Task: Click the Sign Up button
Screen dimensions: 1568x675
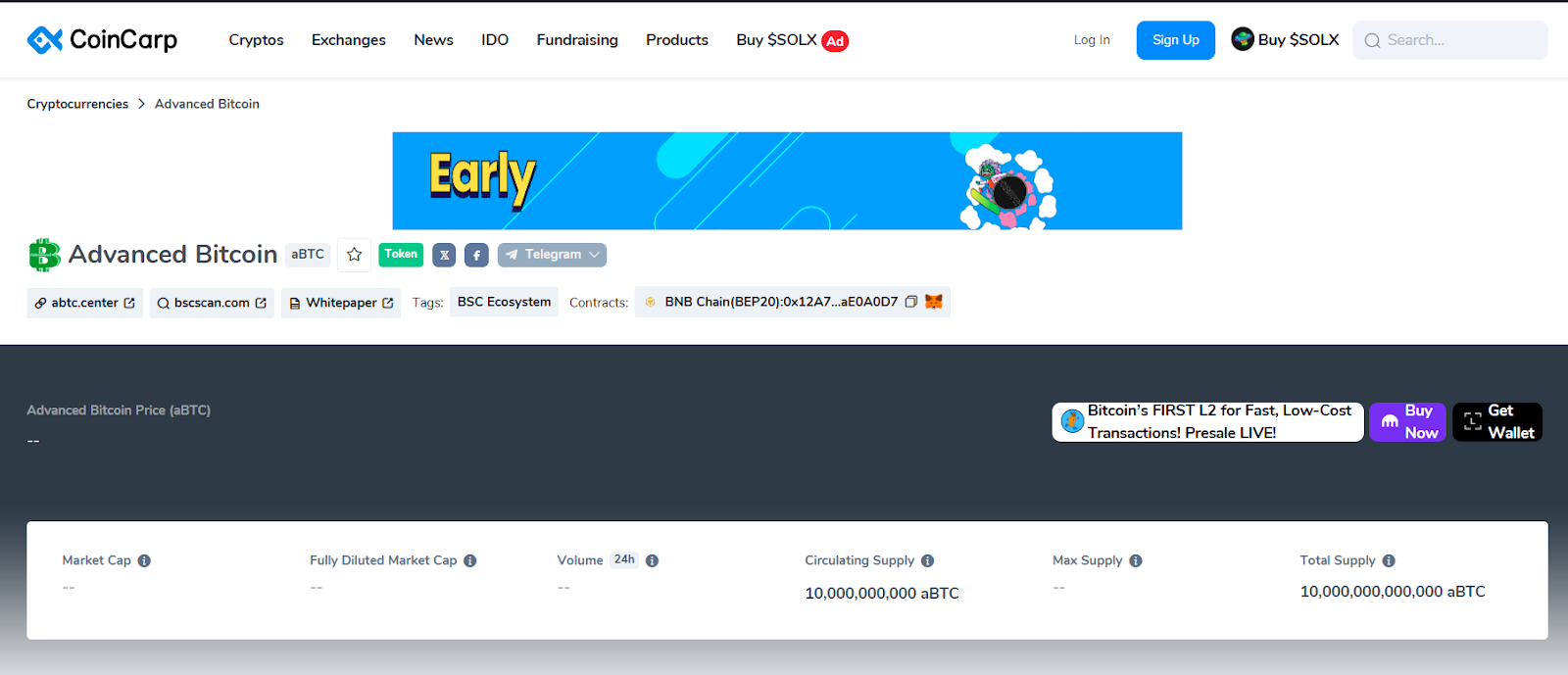Action: coord(1176,40)
